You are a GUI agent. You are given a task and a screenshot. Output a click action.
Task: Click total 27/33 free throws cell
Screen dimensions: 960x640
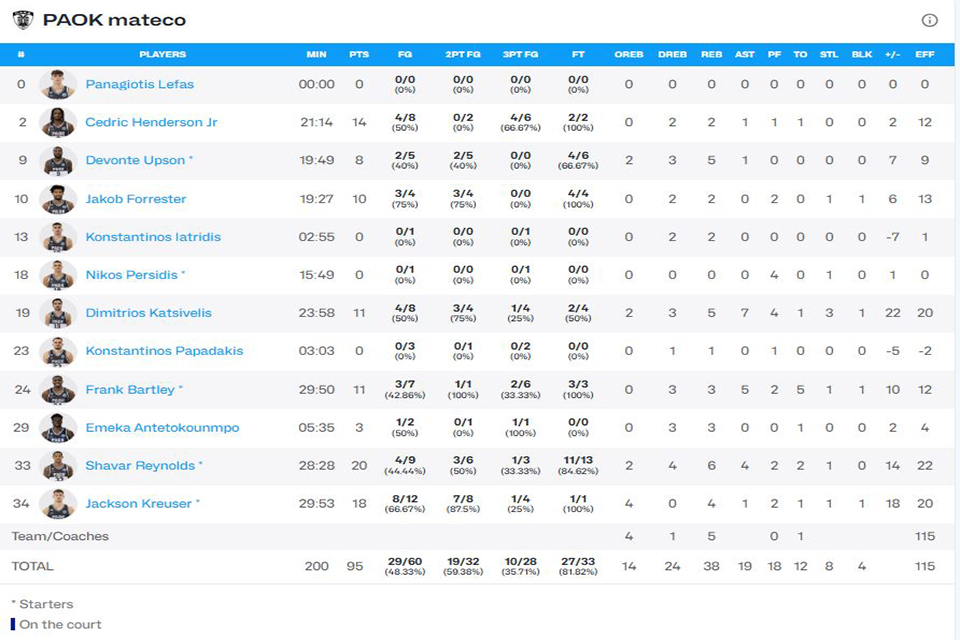[x=578, y=566]
